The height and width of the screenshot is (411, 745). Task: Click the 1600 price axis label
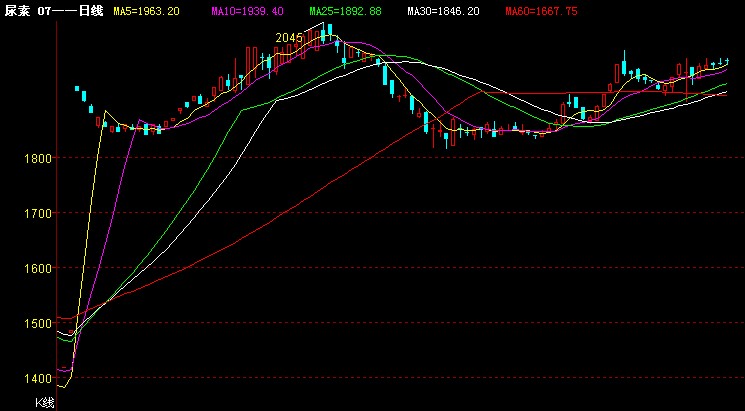(x=38, y=268)
